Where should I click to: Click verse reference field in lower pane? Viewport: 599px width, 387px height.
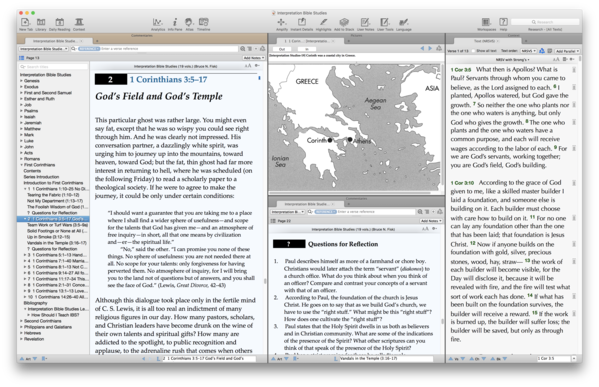(x=376, y=212)
